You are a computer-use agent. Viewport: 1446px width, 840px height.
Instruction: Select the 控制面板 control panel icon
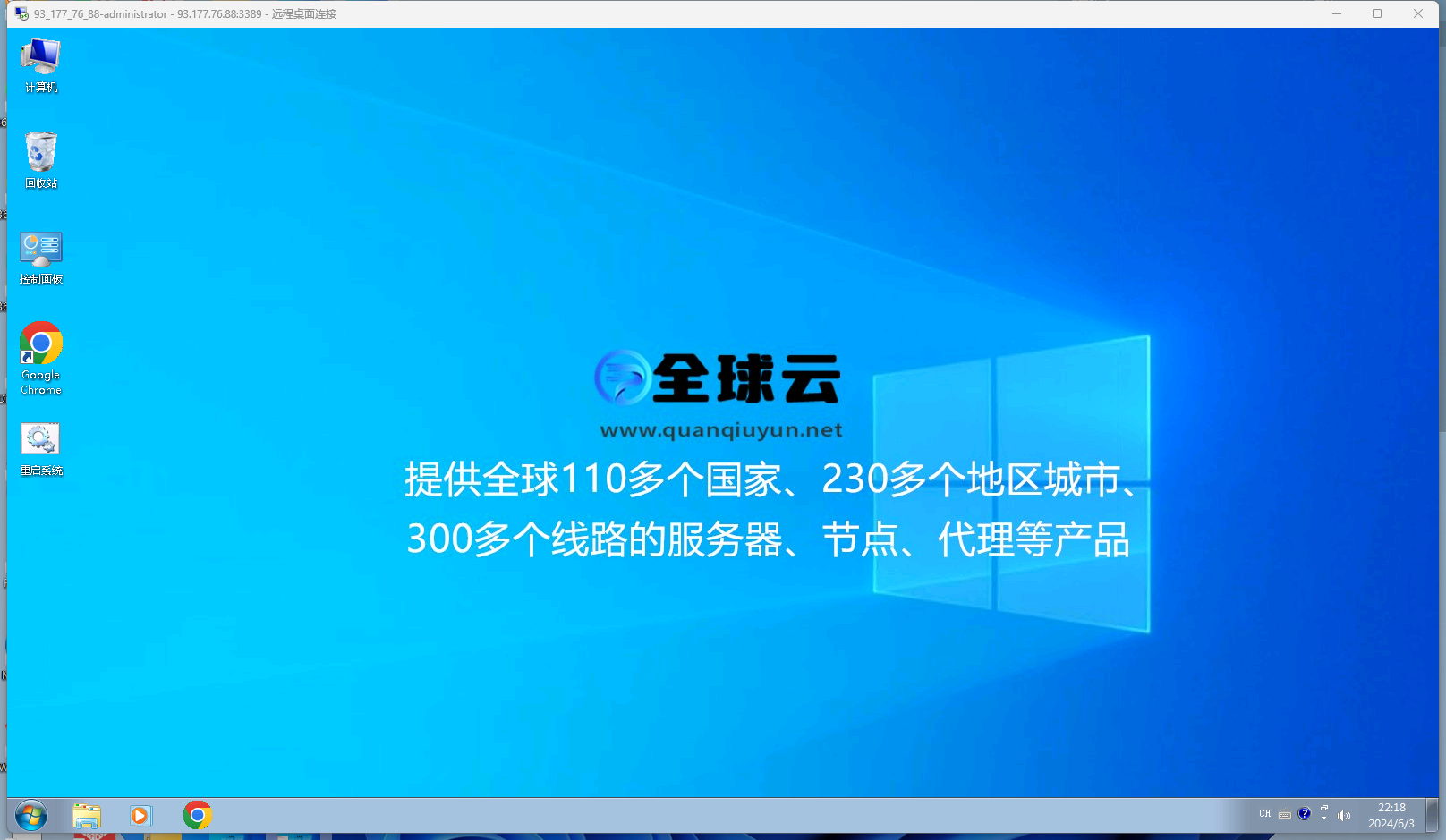41,258
